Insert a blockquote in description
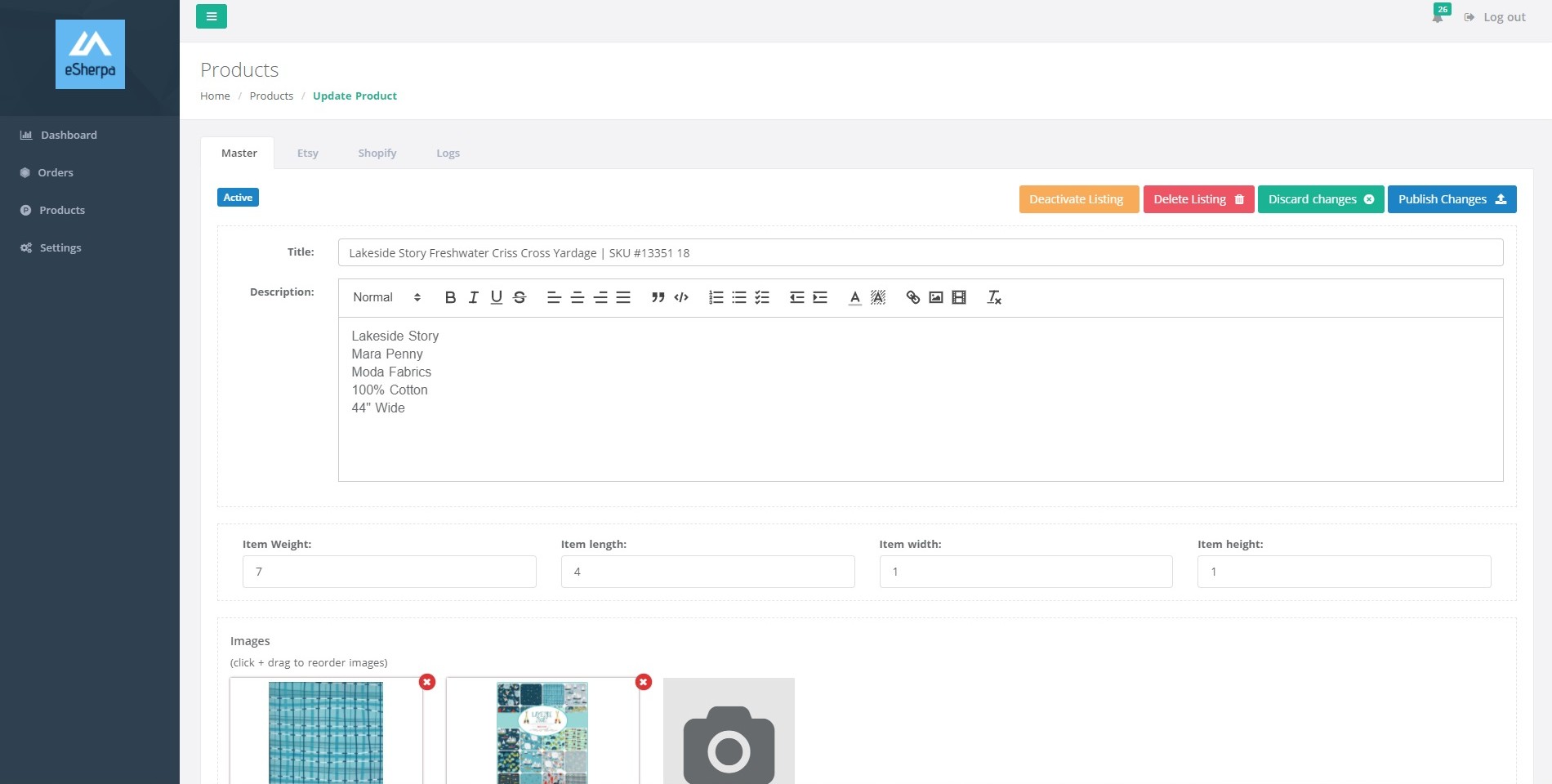Image resolution: width=1552 pixels, height=784 pixels. click(x=658, y=297)
